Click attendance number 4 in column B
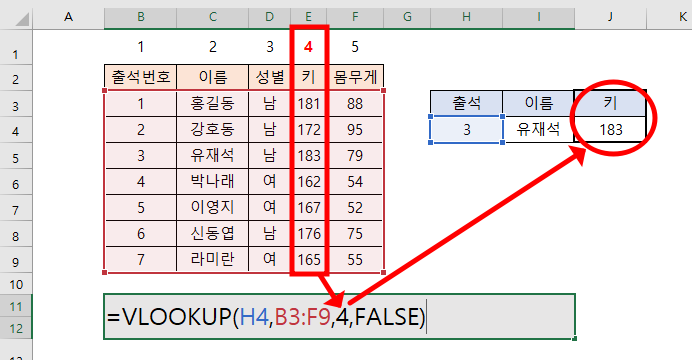 [x=140, y=182]
